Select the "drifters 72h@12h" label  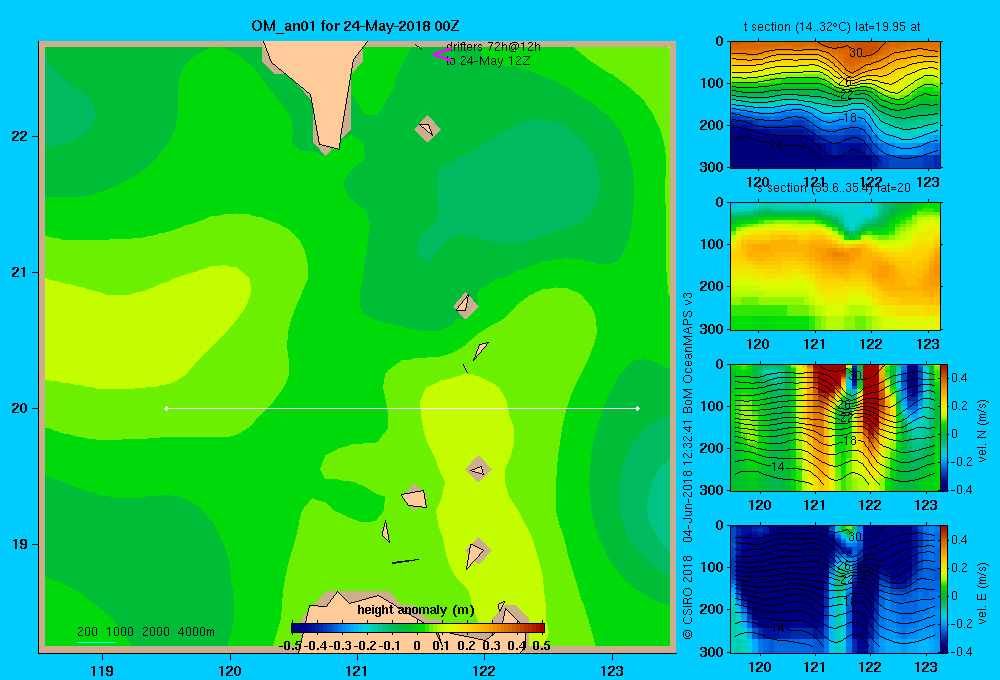coord(494,47)
